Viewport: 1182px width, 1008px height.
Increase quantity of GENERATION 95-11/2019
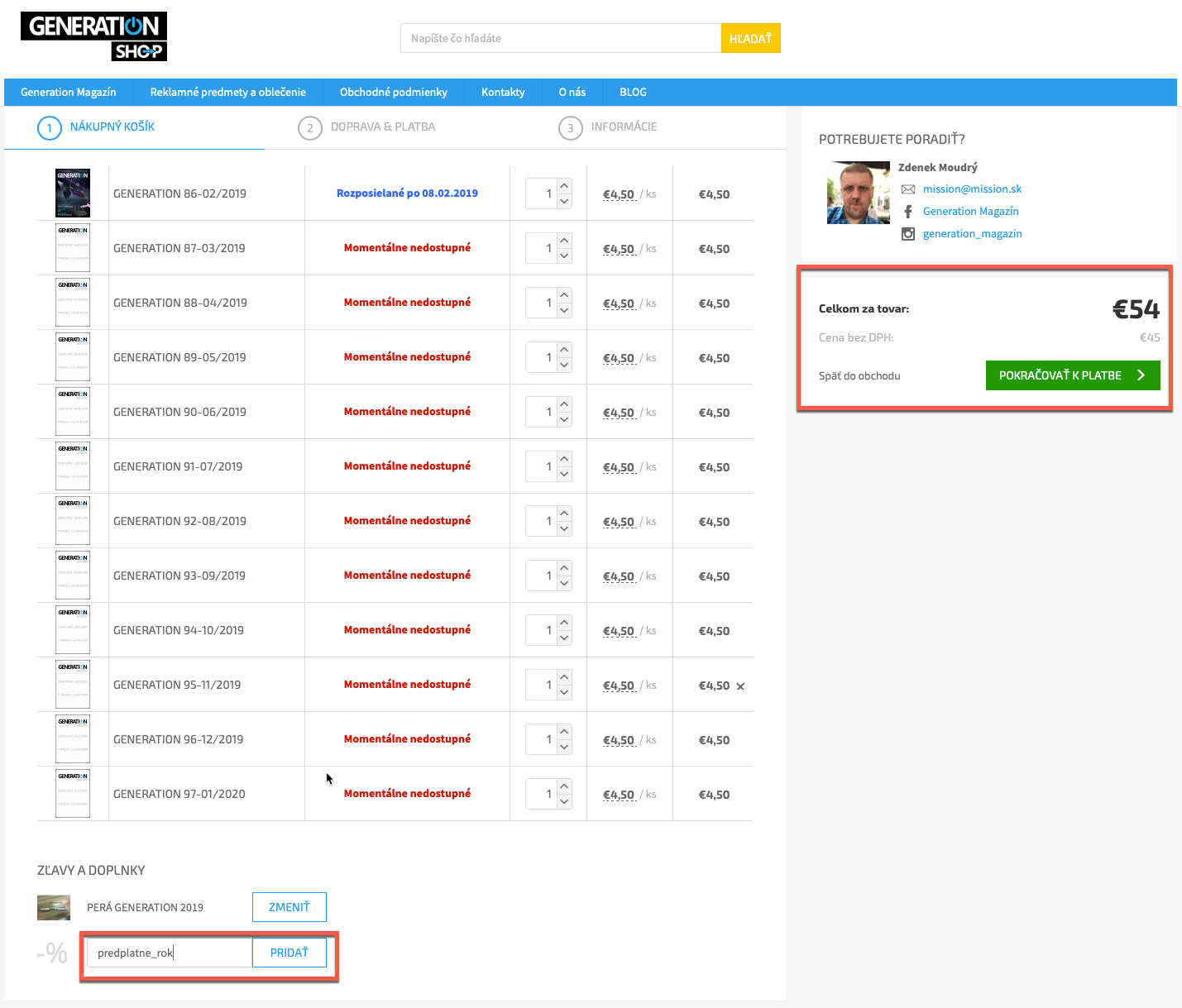point(564,677)
